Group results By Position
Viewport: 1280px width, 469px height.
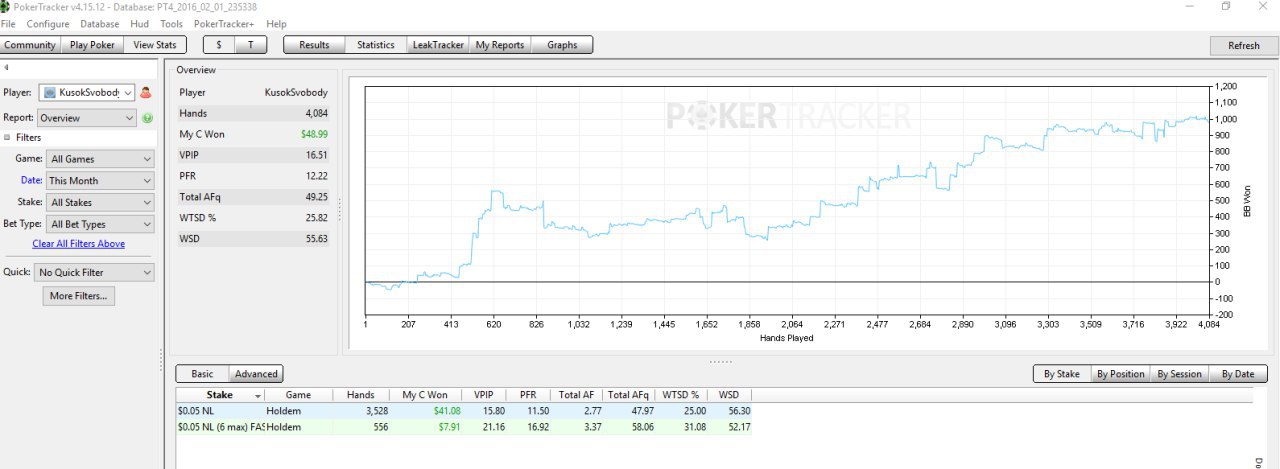tap(1120, 374)
